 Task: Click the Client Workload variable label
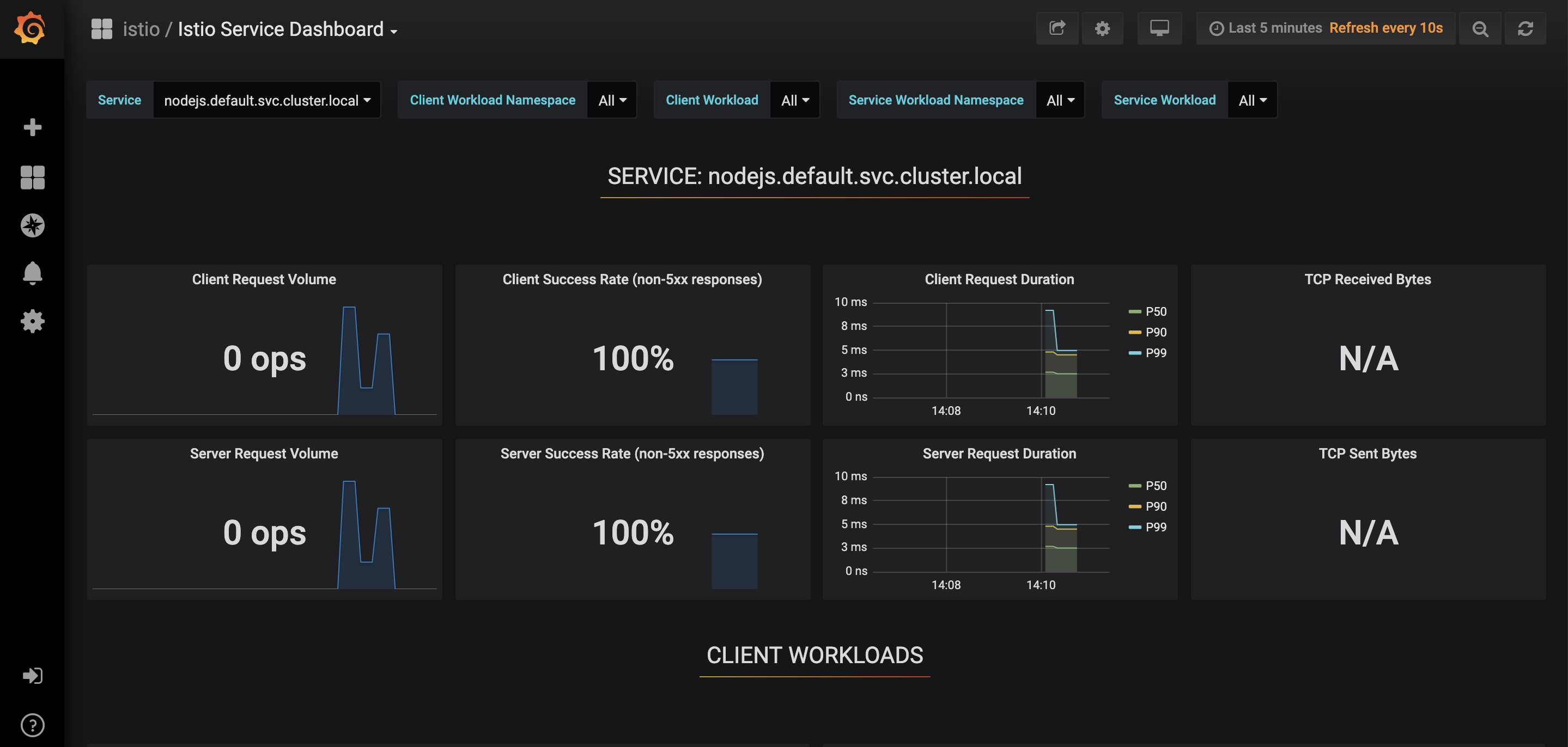point(712,100)
